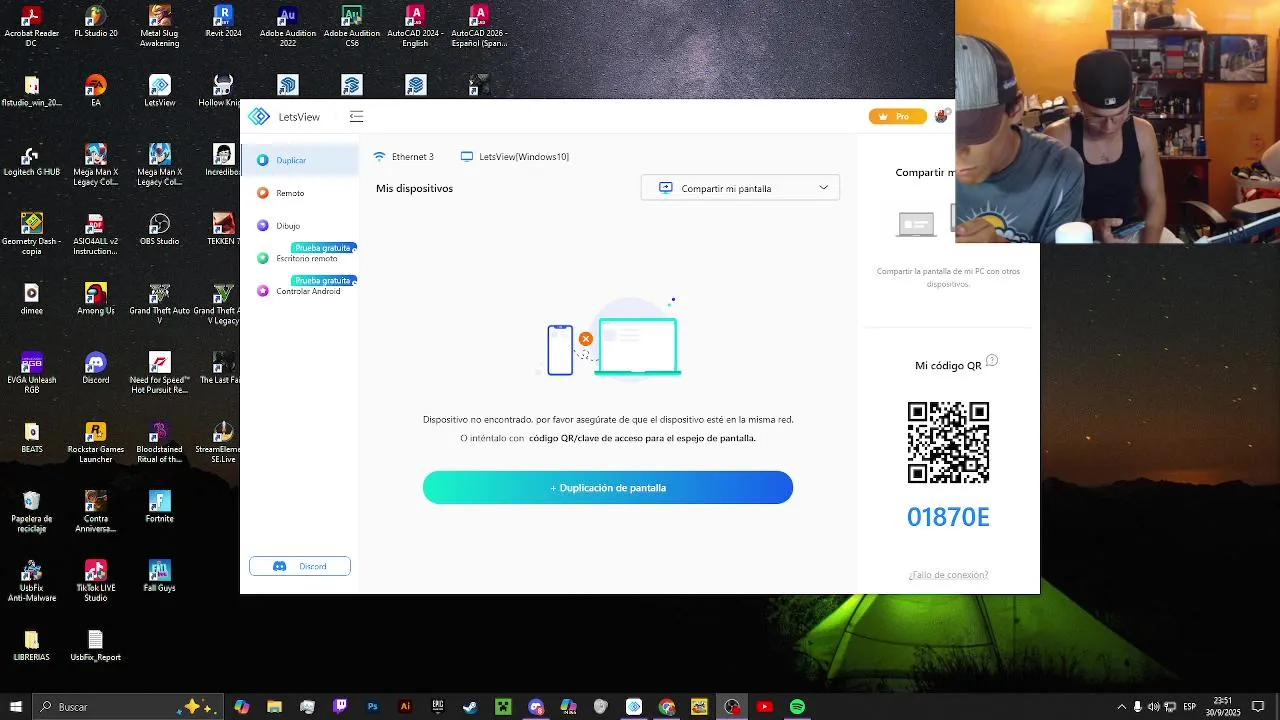Open Among Us desktop icon
The width and height of the screenshot is (1280, 720).
pos(96,300)
